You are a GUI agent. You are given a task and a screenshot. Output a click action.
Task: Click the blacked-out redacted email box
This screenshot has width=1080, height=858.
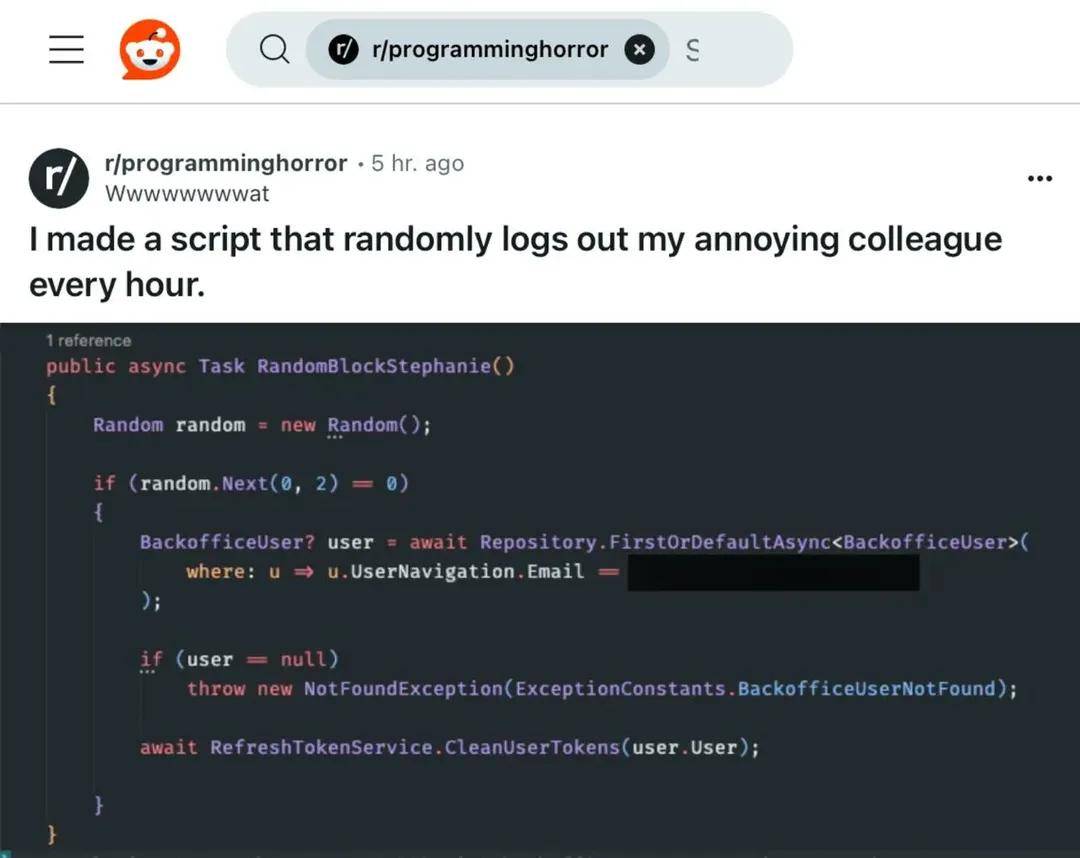coord(773,572)
